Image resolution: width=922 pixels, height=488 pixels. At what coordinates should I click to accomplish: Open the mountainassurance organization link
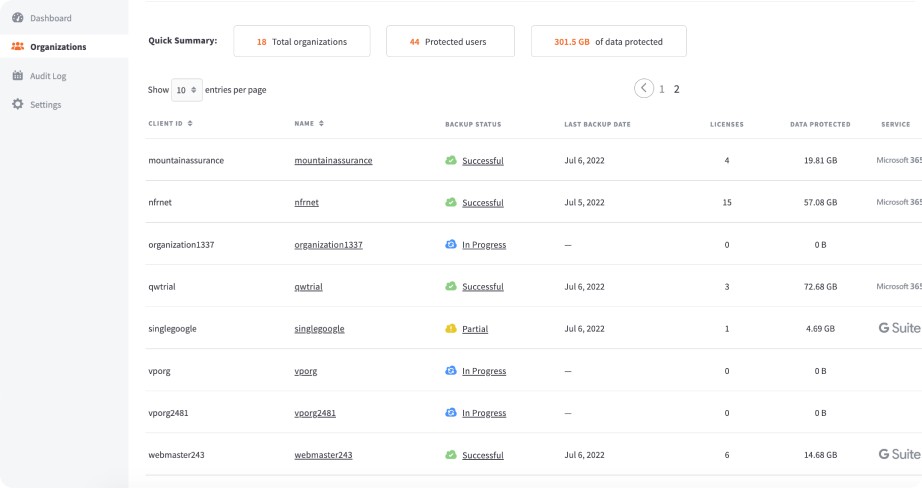333,161
